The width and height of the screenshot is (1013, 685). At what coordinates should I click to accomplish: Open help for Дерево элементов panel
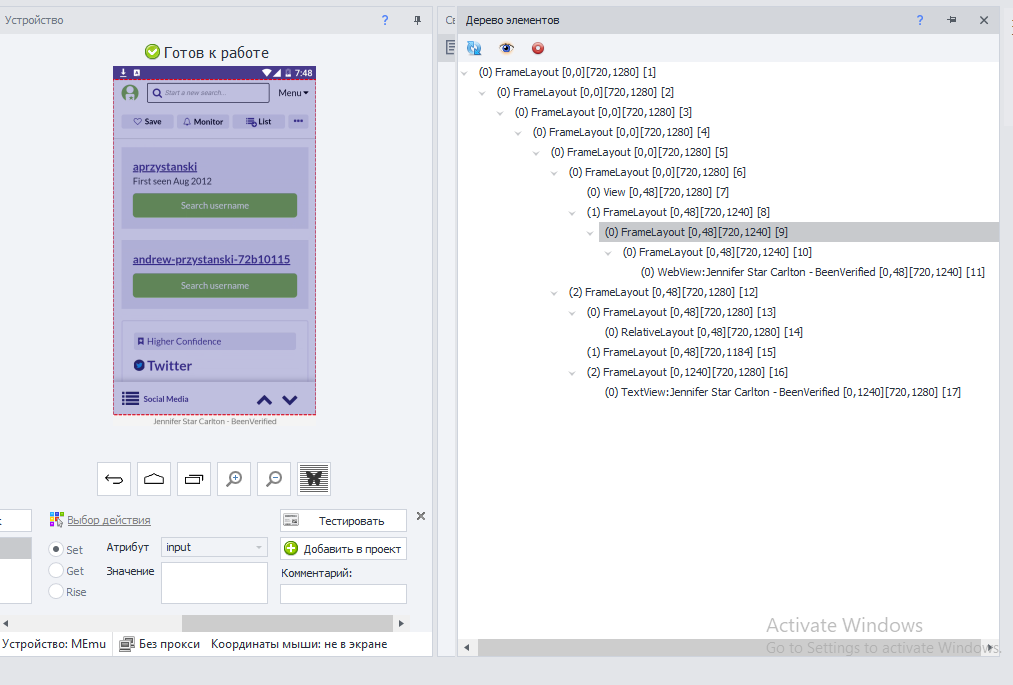(x=920, y=20)
